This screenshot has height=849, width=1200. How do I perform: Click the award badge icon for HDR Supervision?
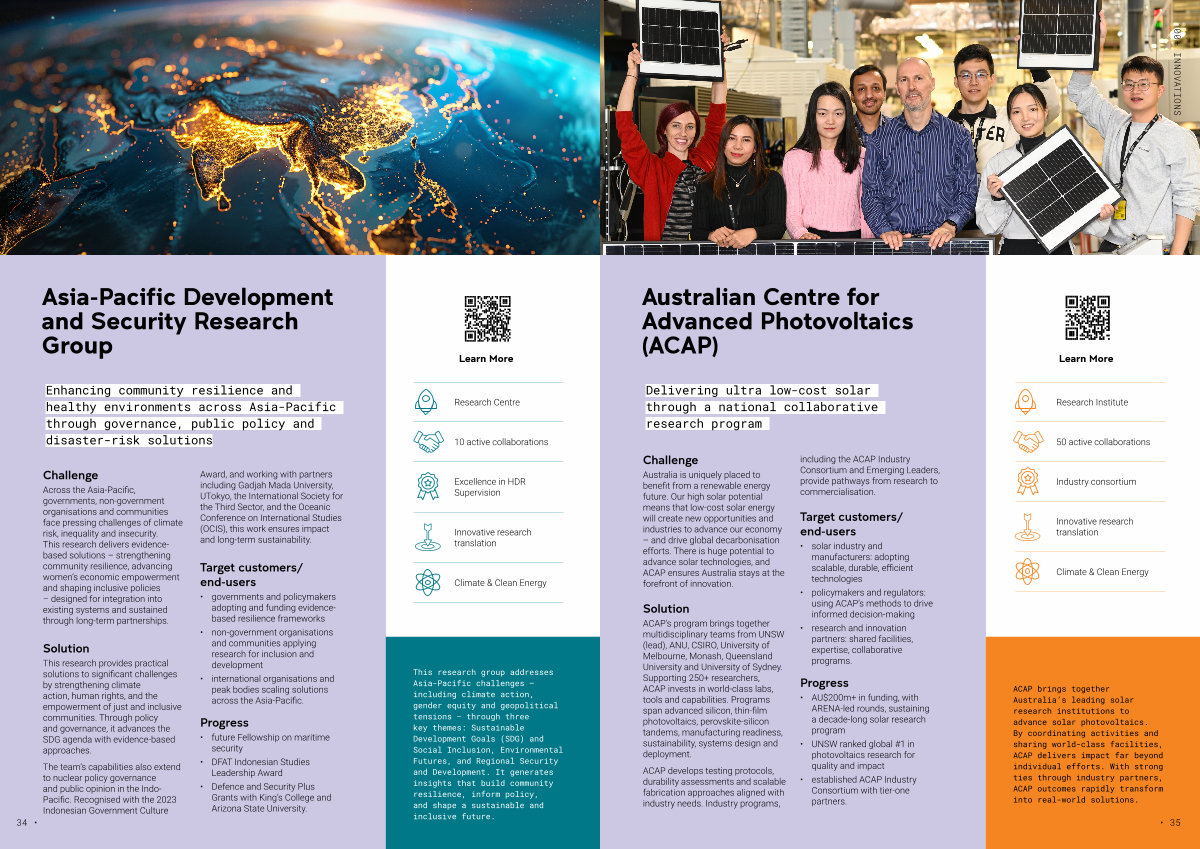pos(427,487)
